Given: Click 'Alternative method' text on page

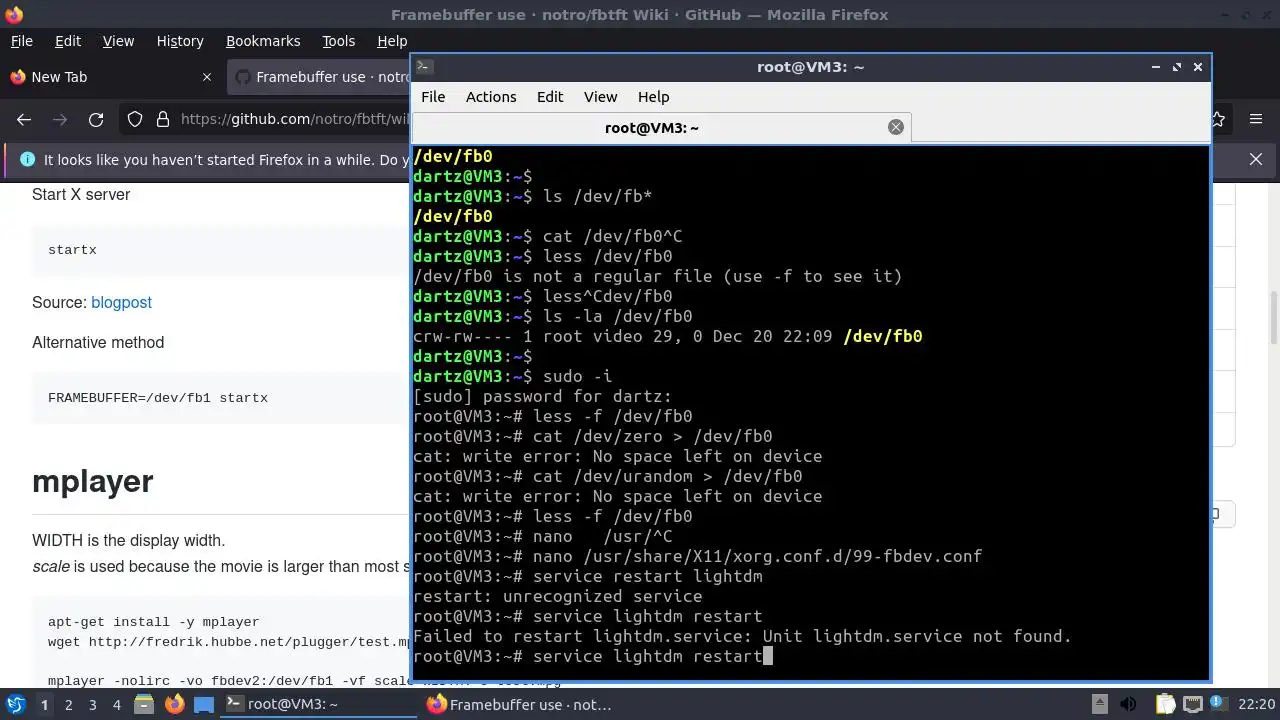Looking at the screenshot, I should tap(98, 342).
